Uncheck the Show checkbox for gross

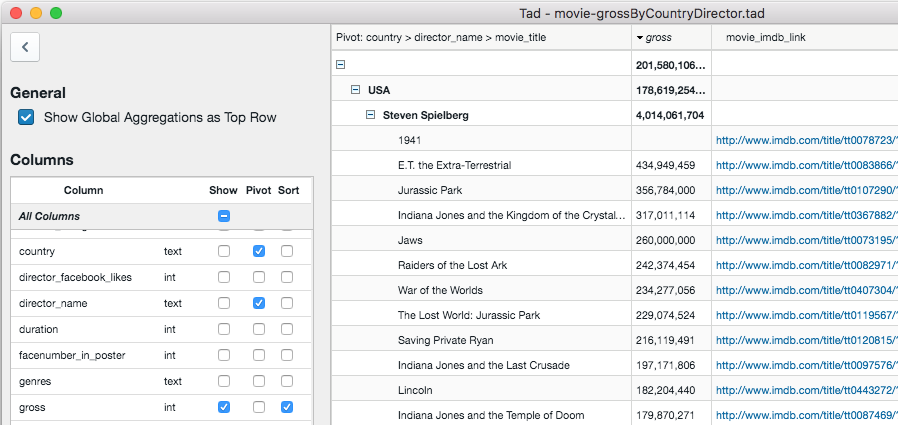[224, 407]
